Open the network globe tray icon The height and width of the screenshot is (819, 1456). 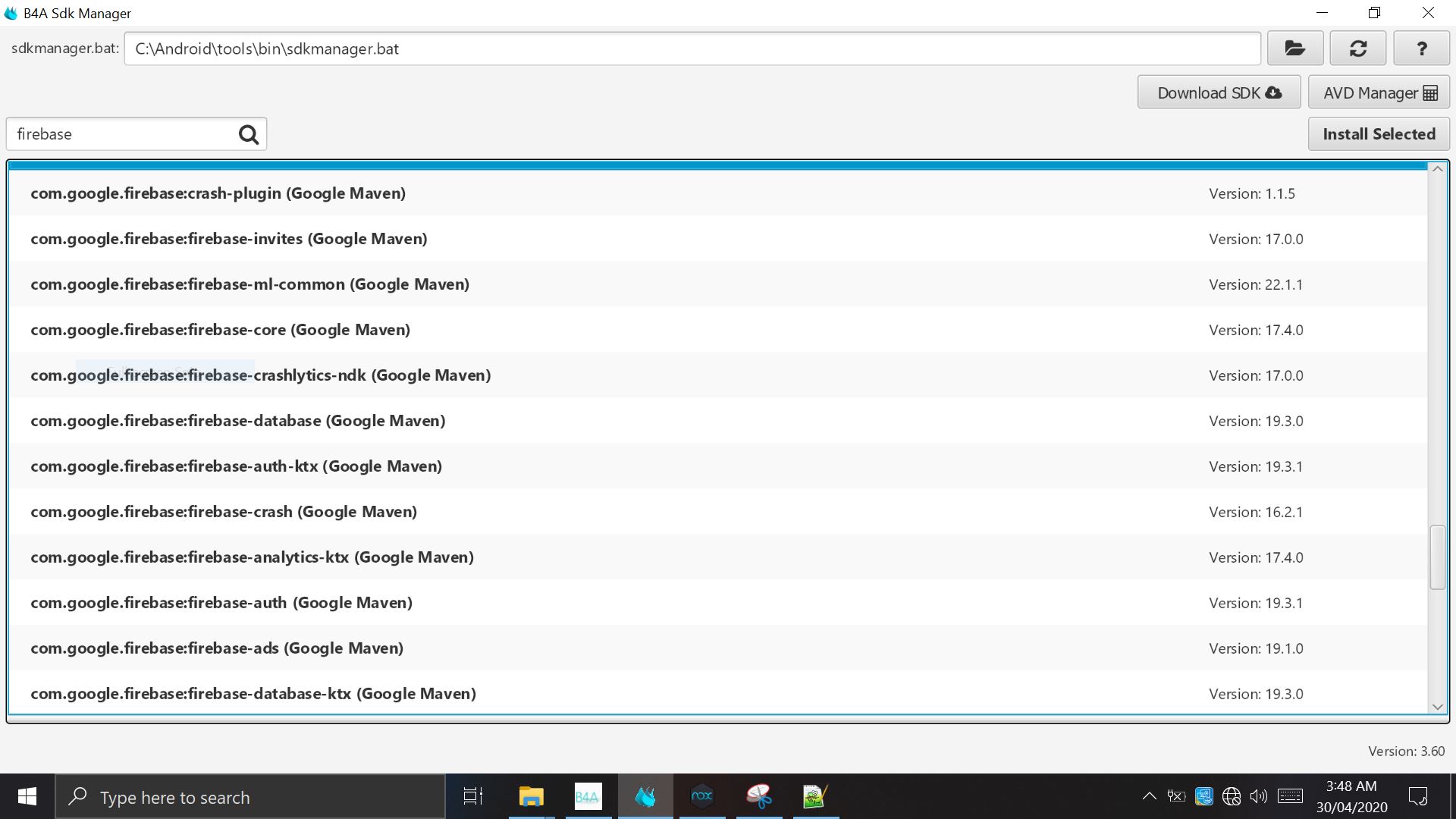1232,796
